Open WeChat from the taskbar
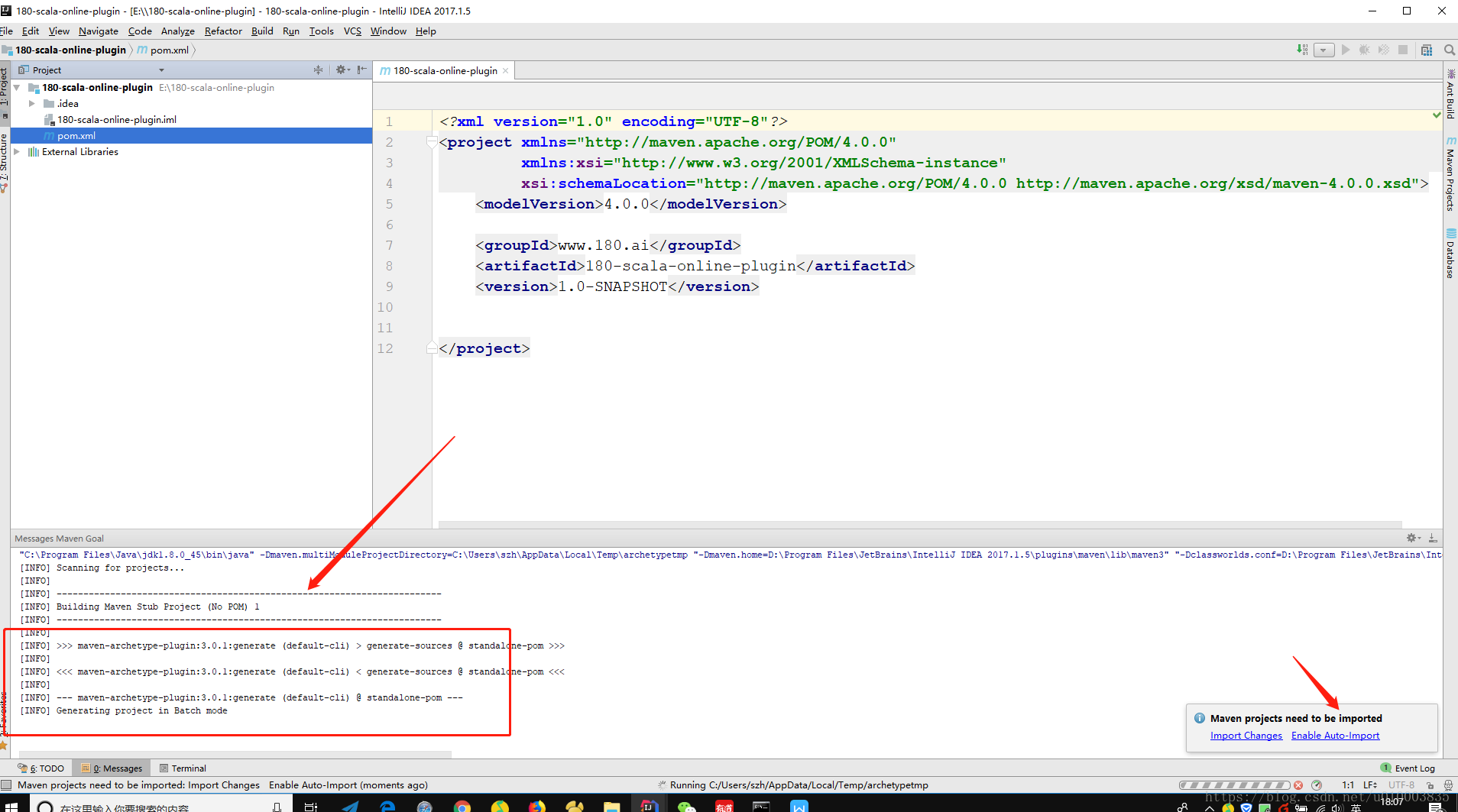The width and height of the screenshot is (1458, 812). pos(686,807)
